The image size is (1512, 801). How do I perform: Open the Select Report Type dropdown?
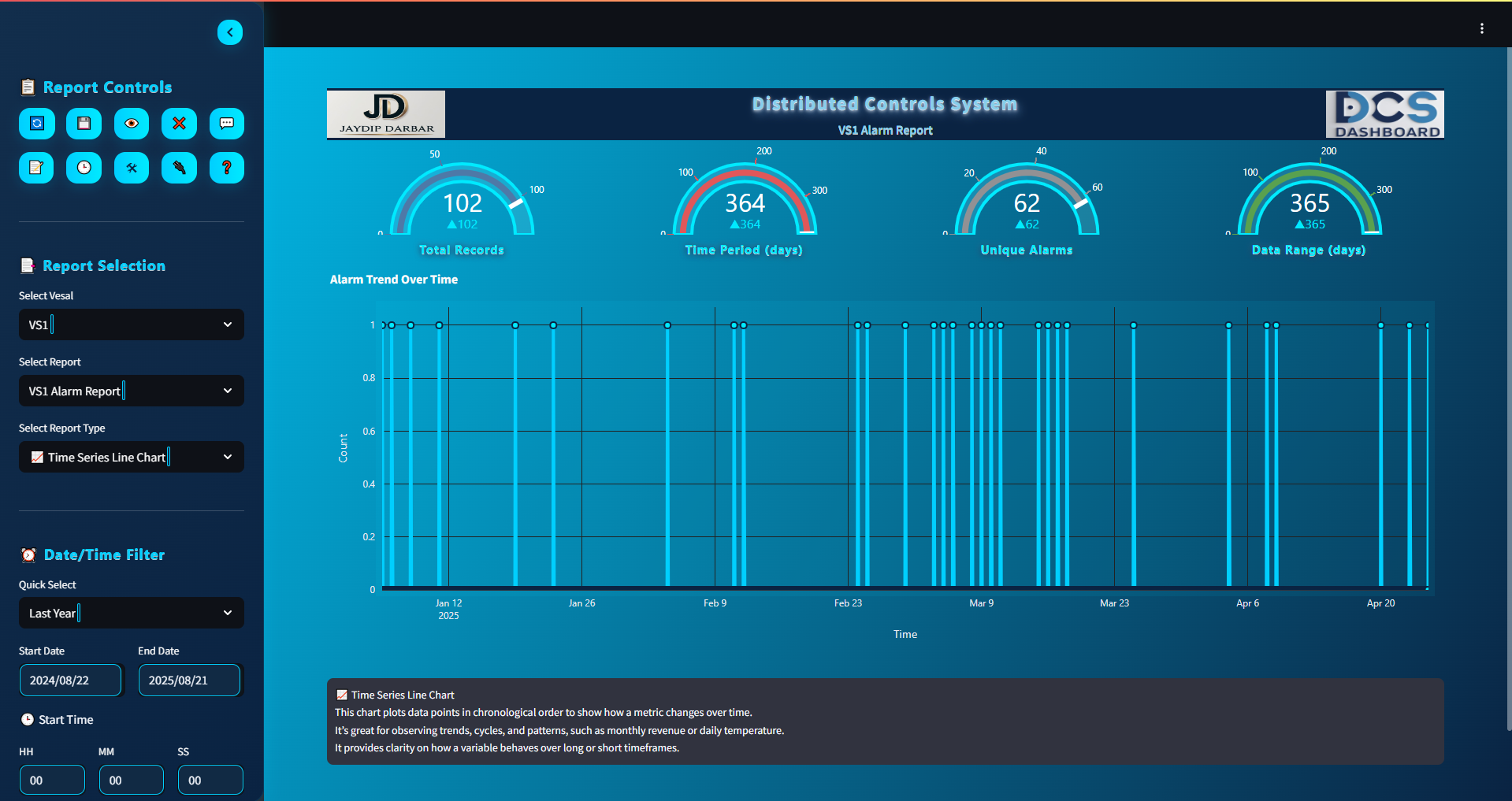pos(131,457)
